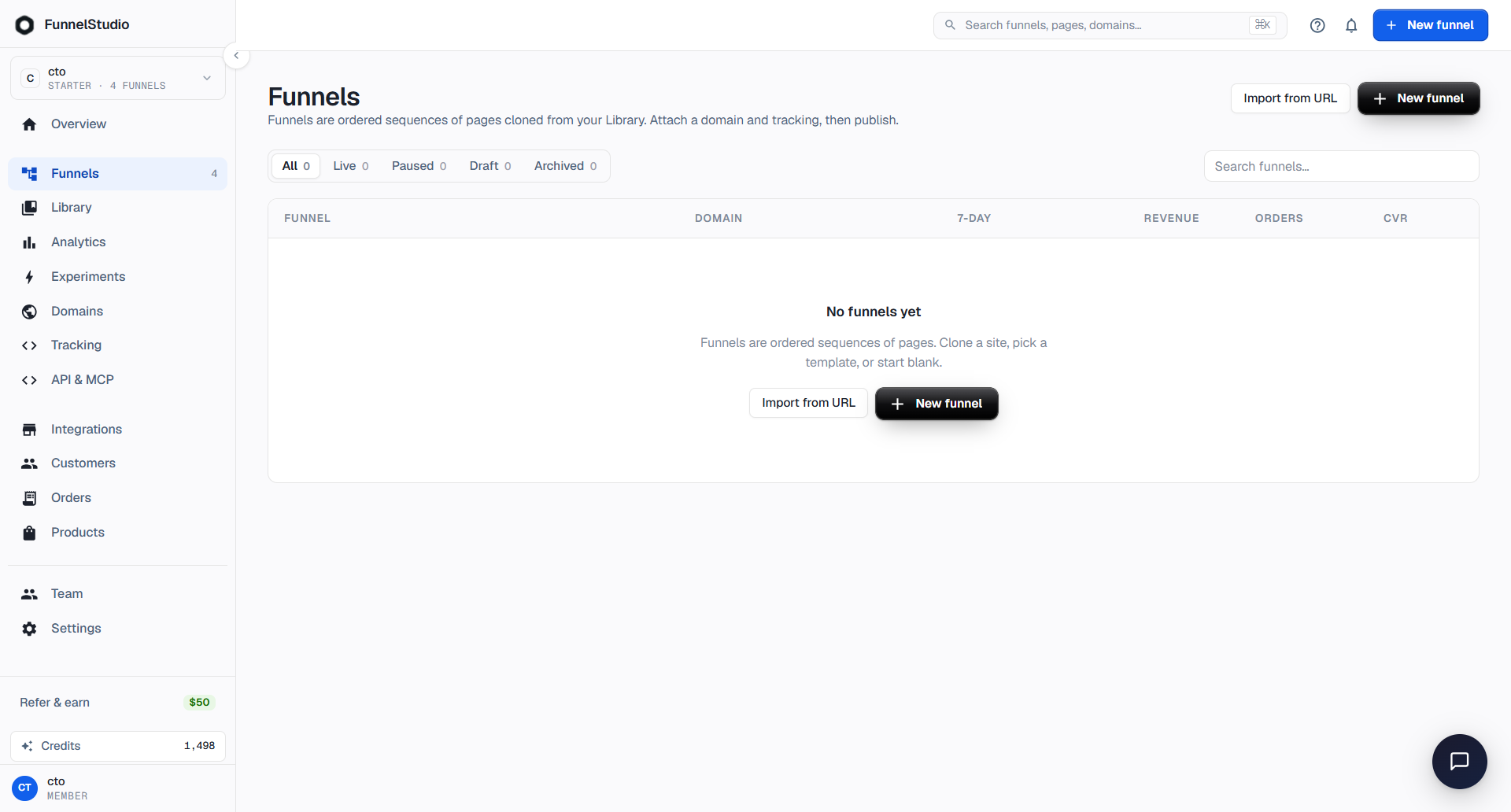
Task: Switch to the Paused tab
Action: coord(419,166)
